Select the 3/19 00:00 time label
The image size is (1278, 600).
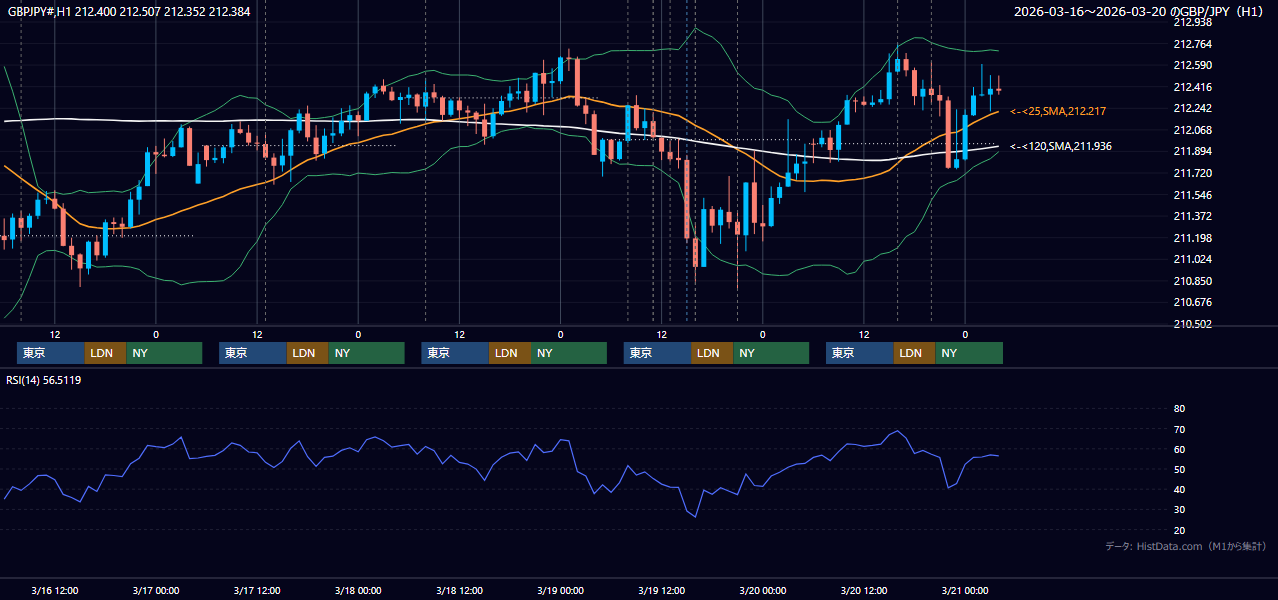pos(561,590)
